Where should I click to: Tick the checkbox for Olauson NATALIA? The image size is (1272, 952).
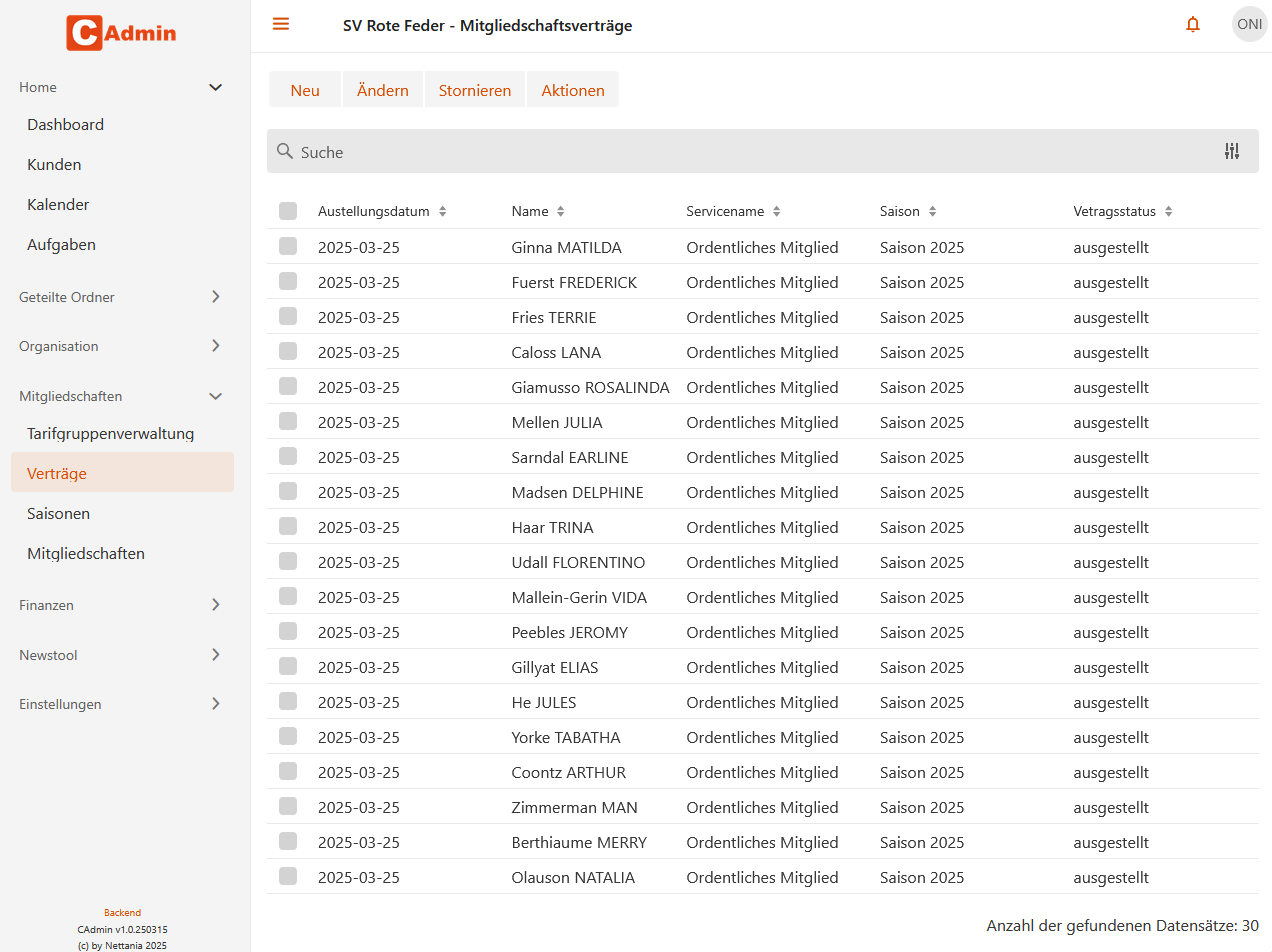(288, 876)
